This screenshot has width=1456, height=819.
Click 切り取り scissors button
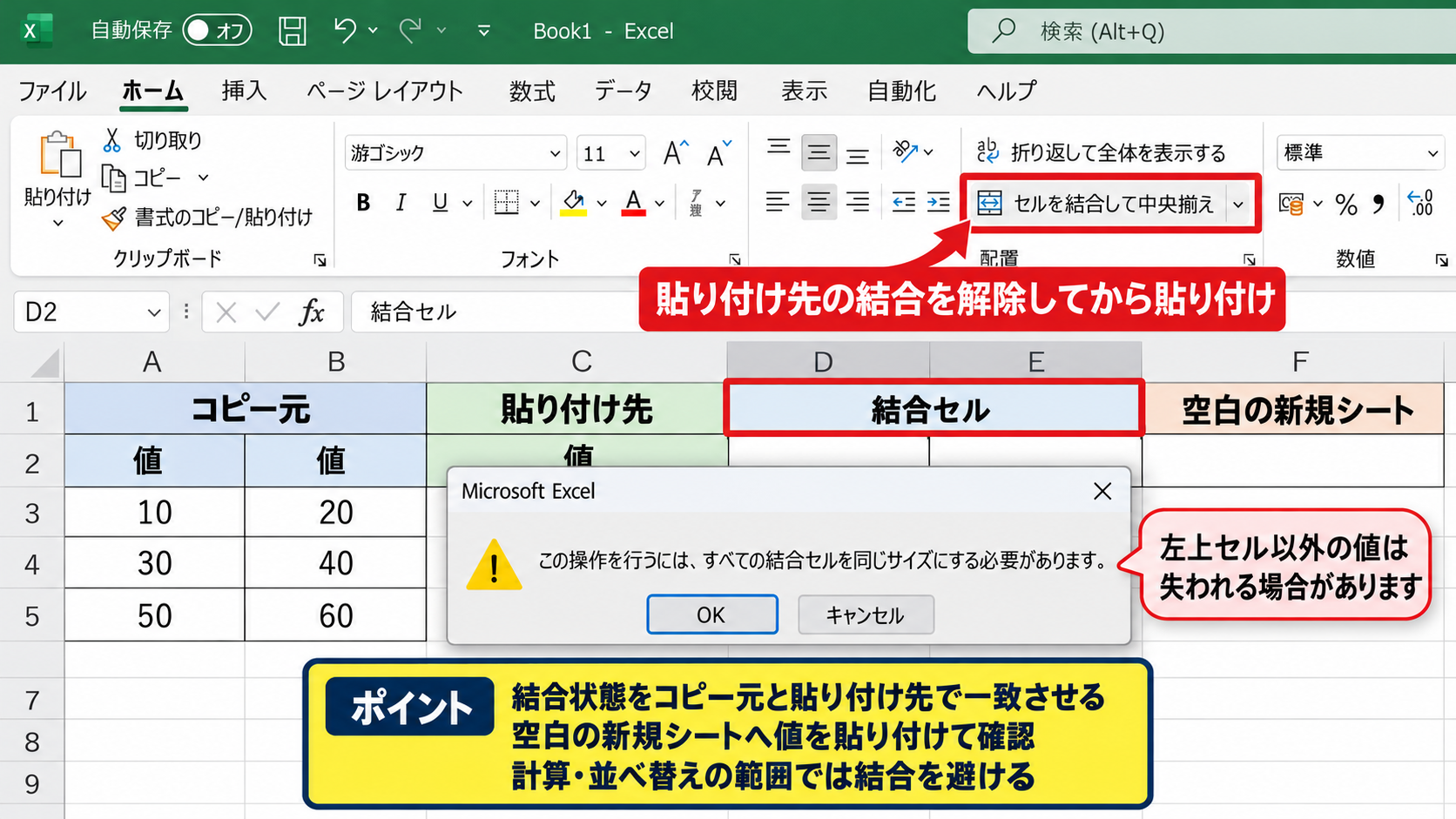[x=152, y=140]
